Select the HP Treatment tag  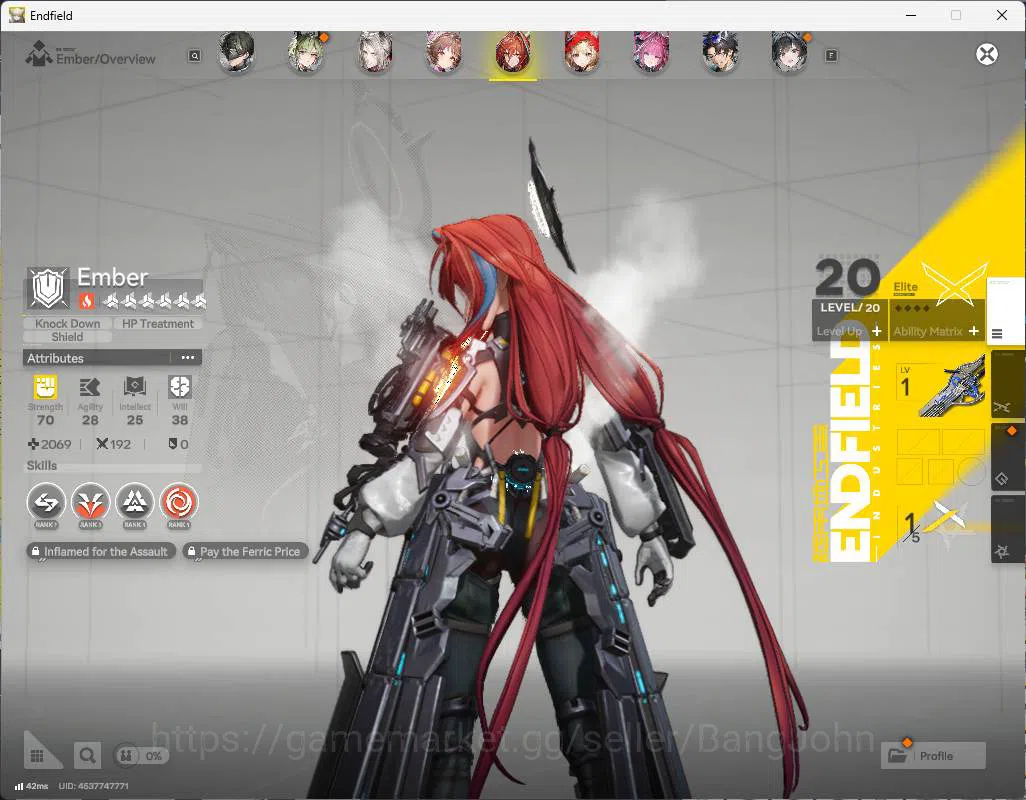[x=158, y=323]
